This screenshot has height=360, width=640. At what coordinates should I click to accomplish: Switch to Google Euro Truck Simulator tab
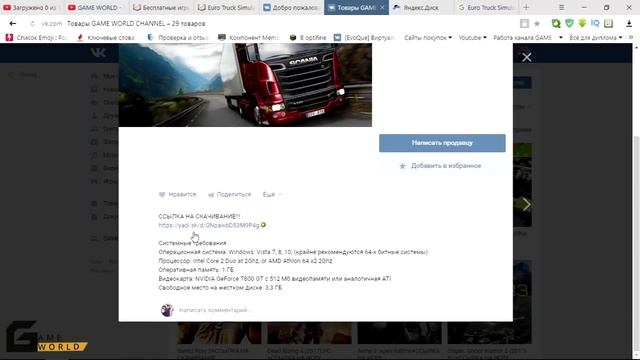[x=486, y=7]
